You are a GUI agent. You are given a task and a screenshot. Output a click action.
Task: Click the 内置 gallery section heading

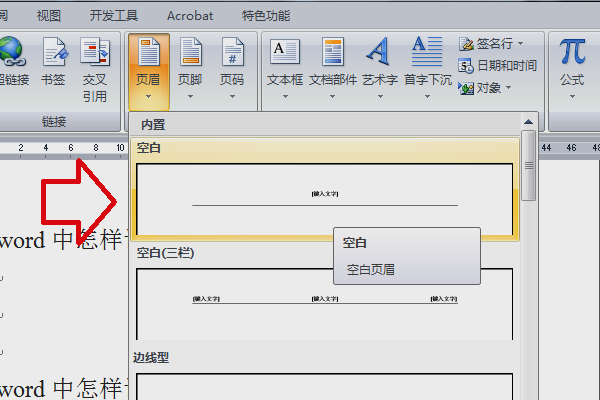click(153, 125)
